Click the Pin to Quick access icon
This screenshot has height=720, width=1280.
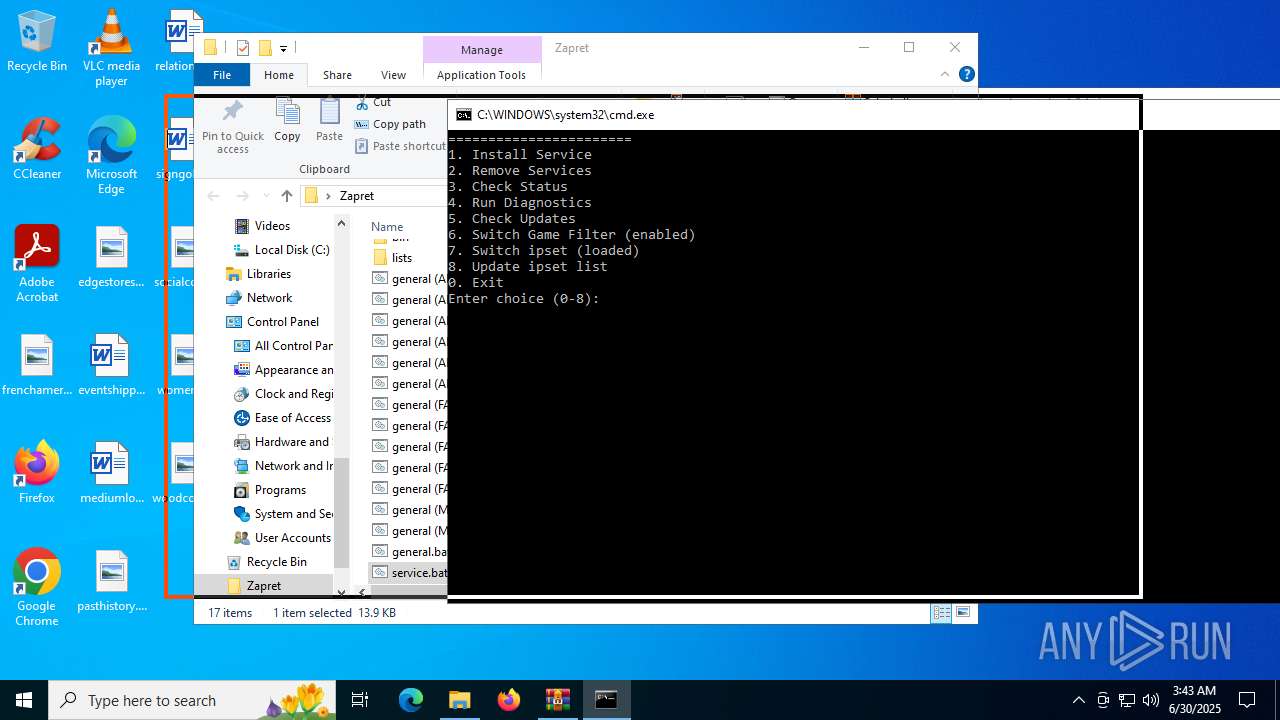coord(233,126)
